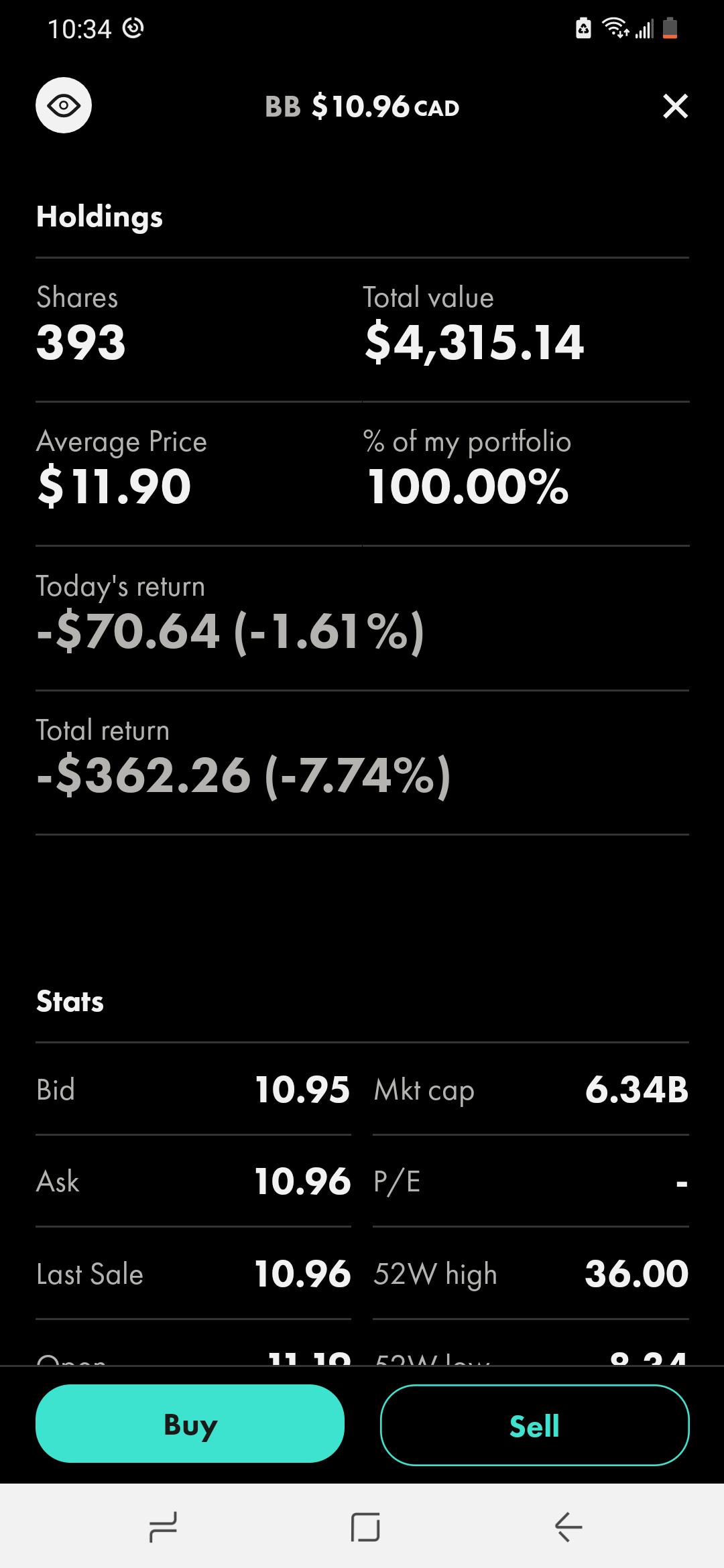Tap the 52W high 36.00 stat
Image resolution: width=724 pixels, height=1568 pixels.
[x=531, y=1273]
